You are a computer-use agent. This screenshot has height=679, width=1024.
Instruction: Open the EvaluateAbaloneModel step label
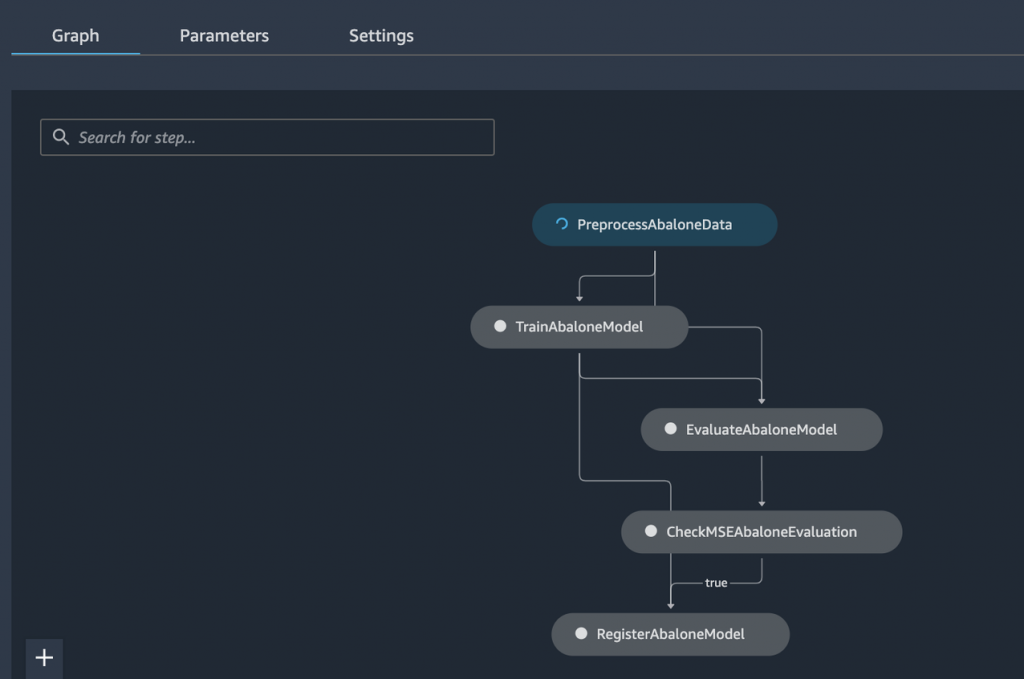[761, 430]
